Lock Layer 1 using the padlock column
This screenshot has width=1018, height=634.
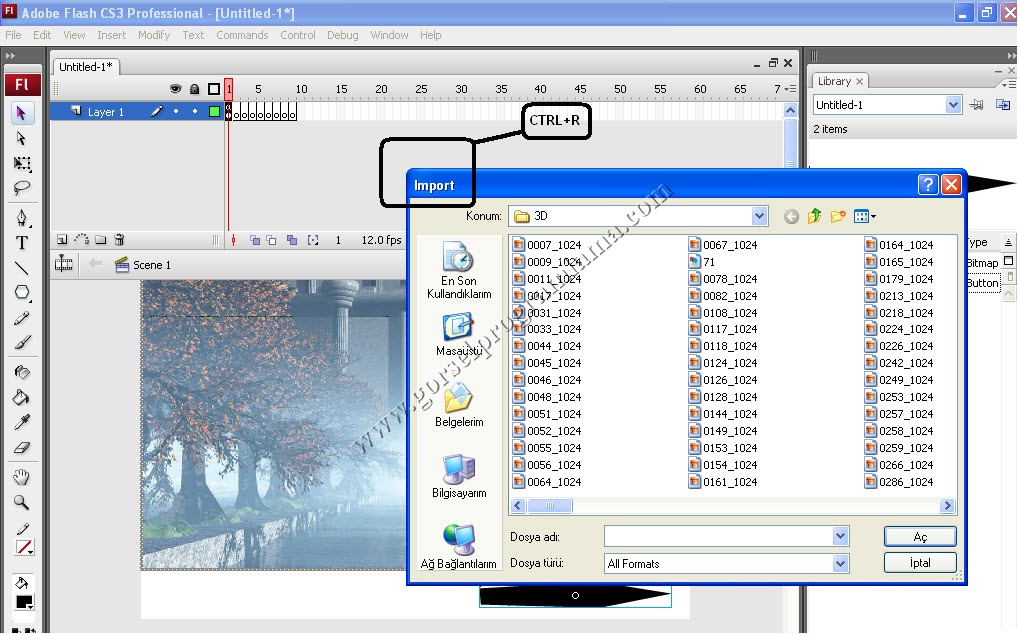195,111
